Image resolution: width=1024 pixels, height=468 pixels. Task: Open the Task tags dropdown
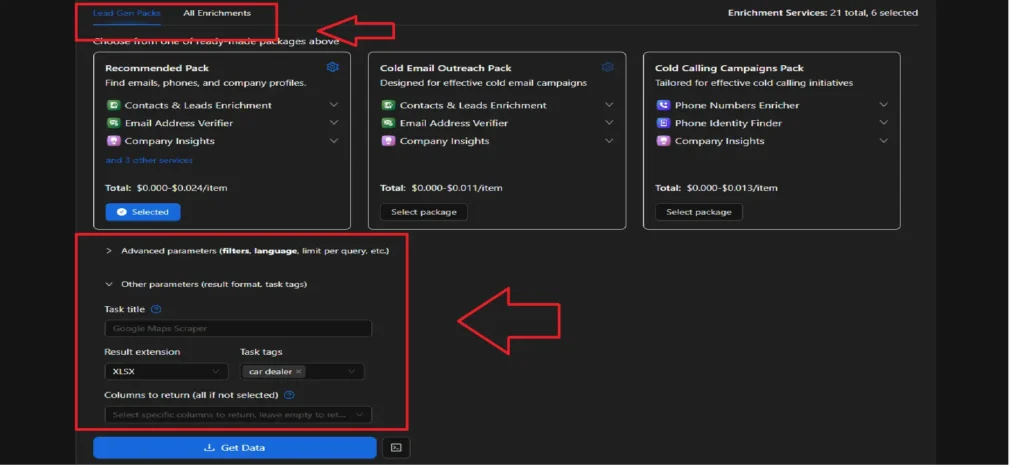[x=301, y=371]
